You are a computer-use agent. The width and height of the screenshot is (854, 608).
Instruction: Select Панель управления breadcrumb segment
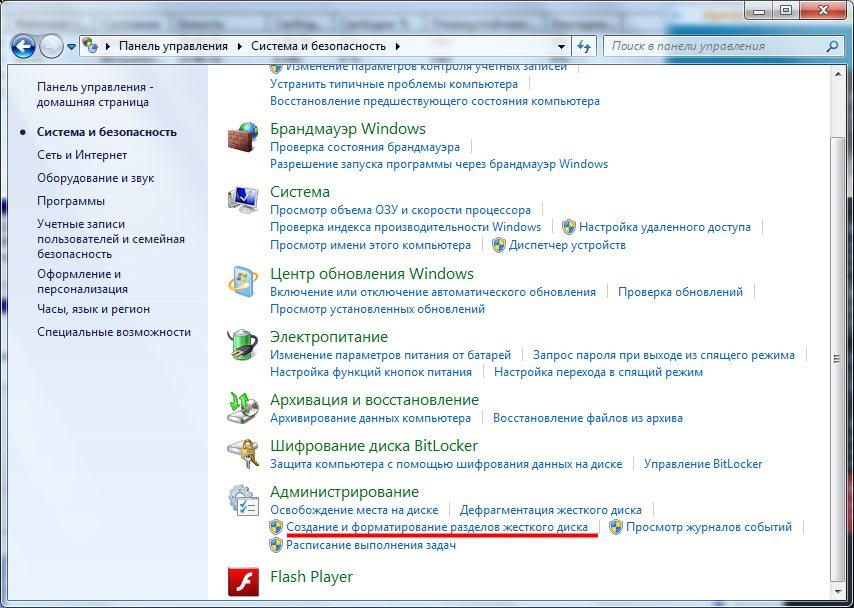pos(173,46)
